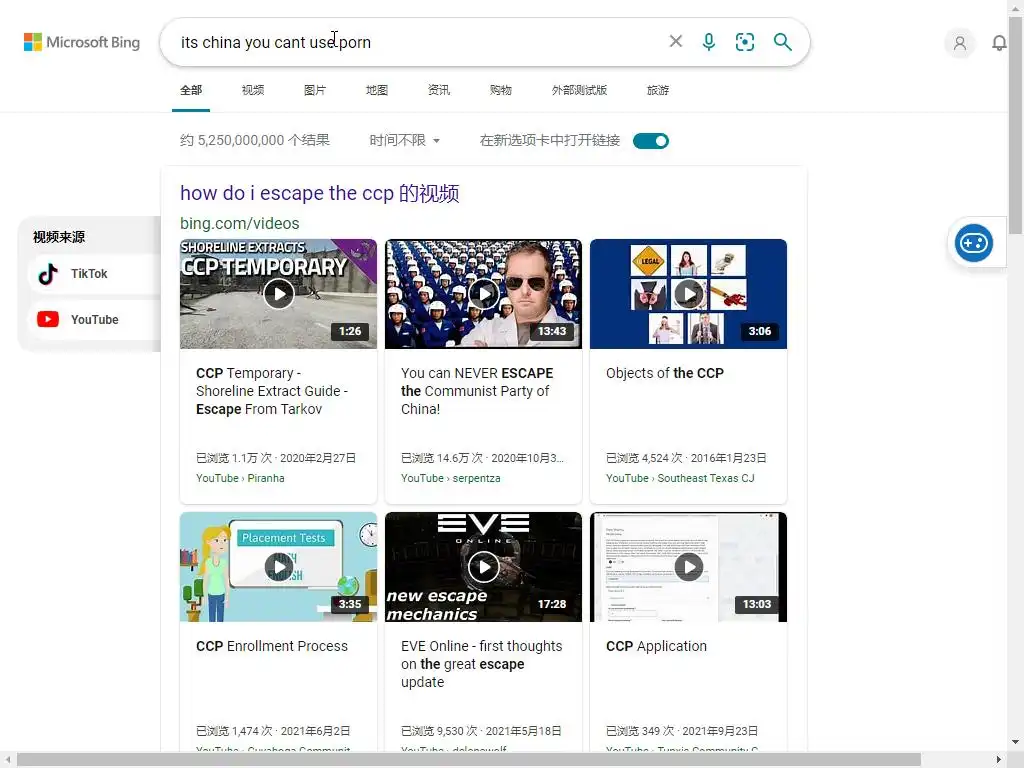The height and width of the screenshot is (768, 1024).
Task: Click the search input text field
Action: pos(418,42)
